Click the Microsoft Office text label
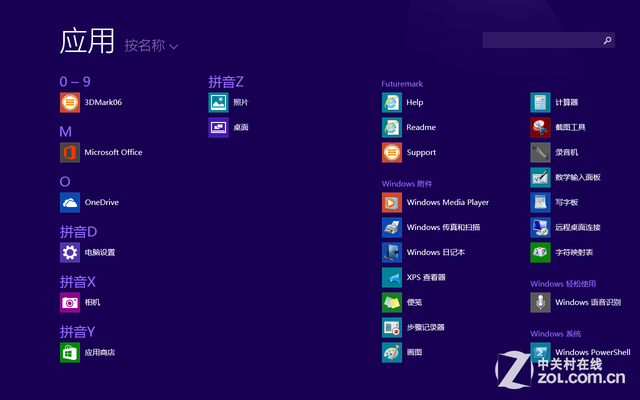Screen dimensions: 640x400 (x=113, y=152)
